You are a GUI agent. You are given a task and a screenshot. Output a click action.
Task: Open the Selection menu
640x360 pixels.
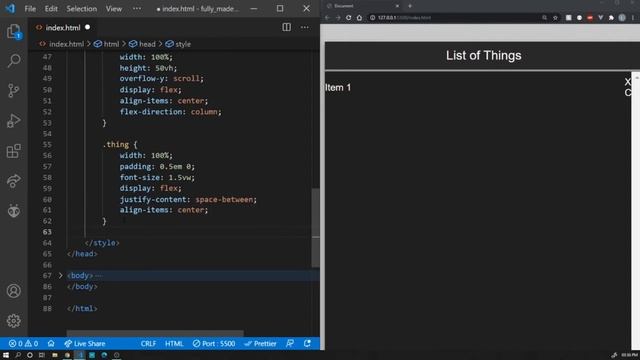click(82, 9)
